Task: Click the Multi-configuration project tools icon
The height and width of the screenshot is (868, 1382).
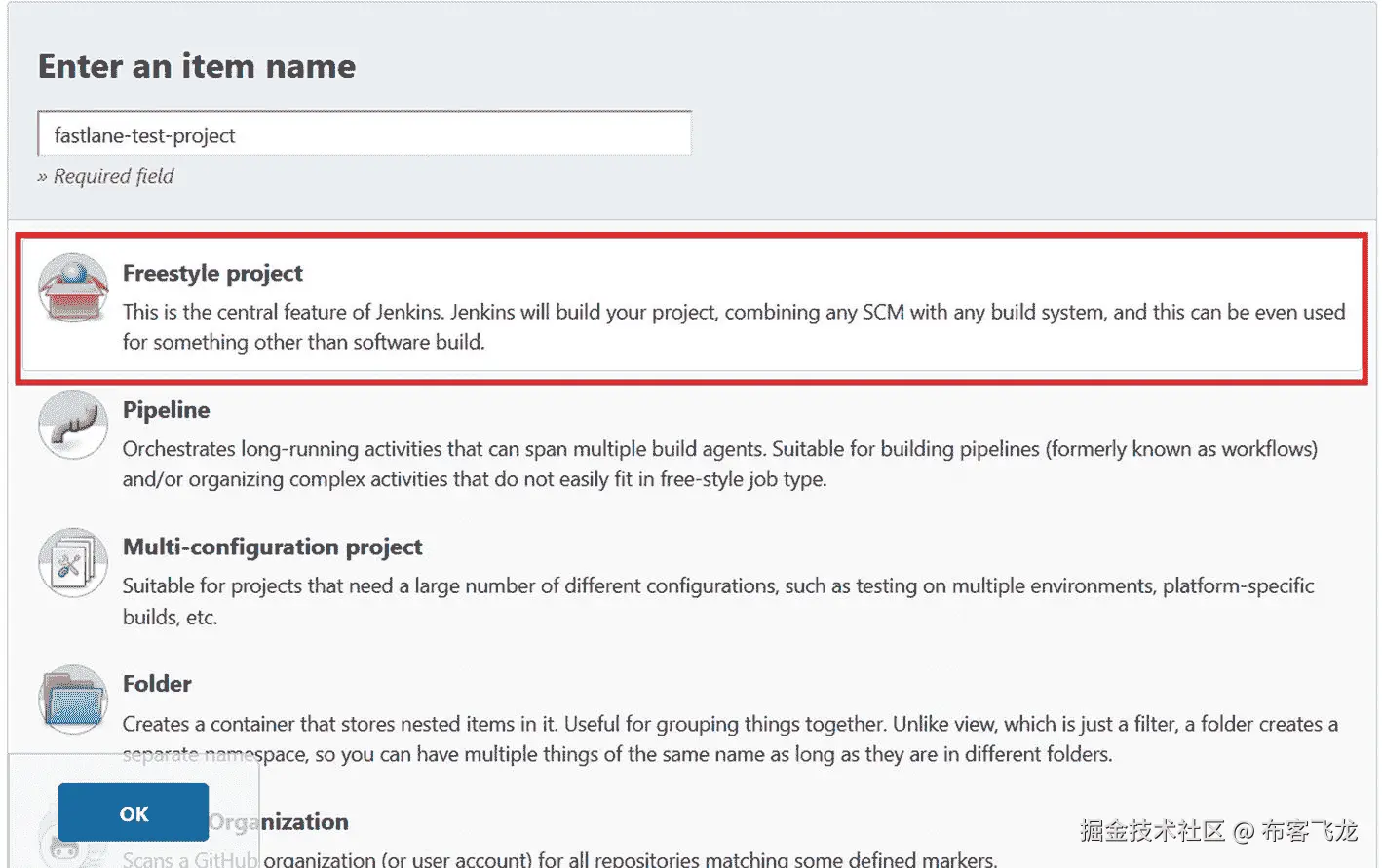Action: pyautogui.click(x=73, y=562)
